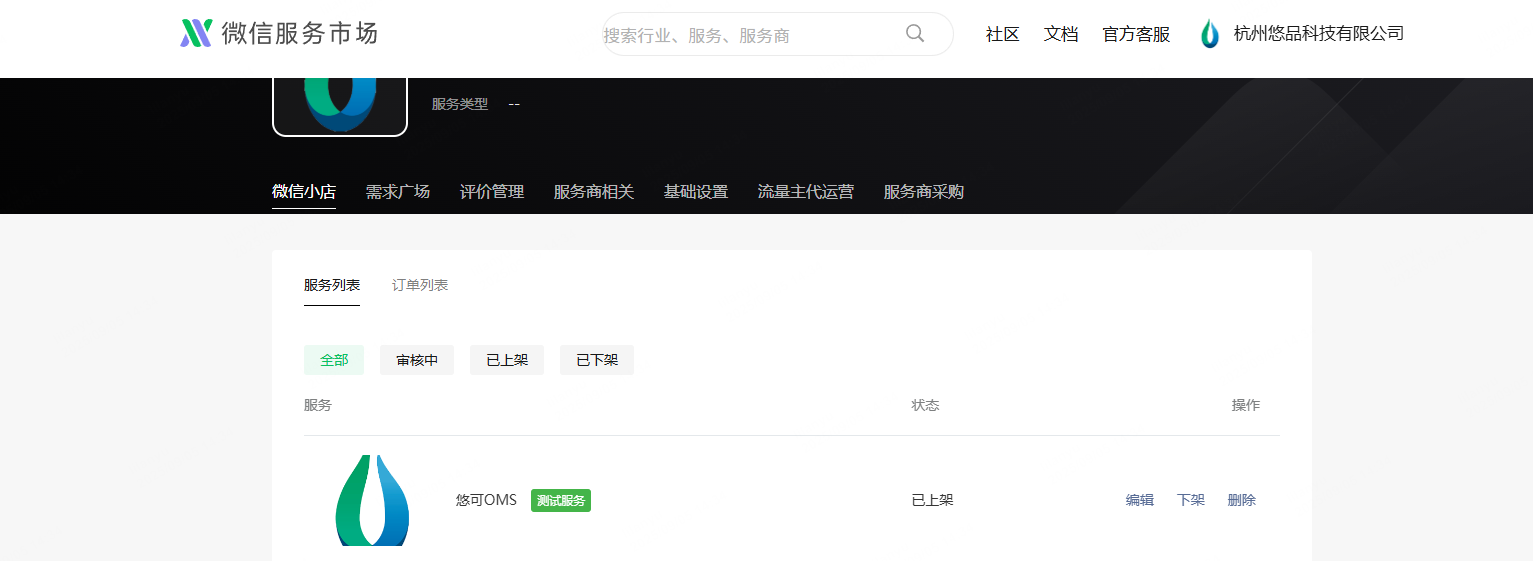The image size is (1533, 561).
Task: Click the 服务类型 label in the banner
Action: click(460, 104)
